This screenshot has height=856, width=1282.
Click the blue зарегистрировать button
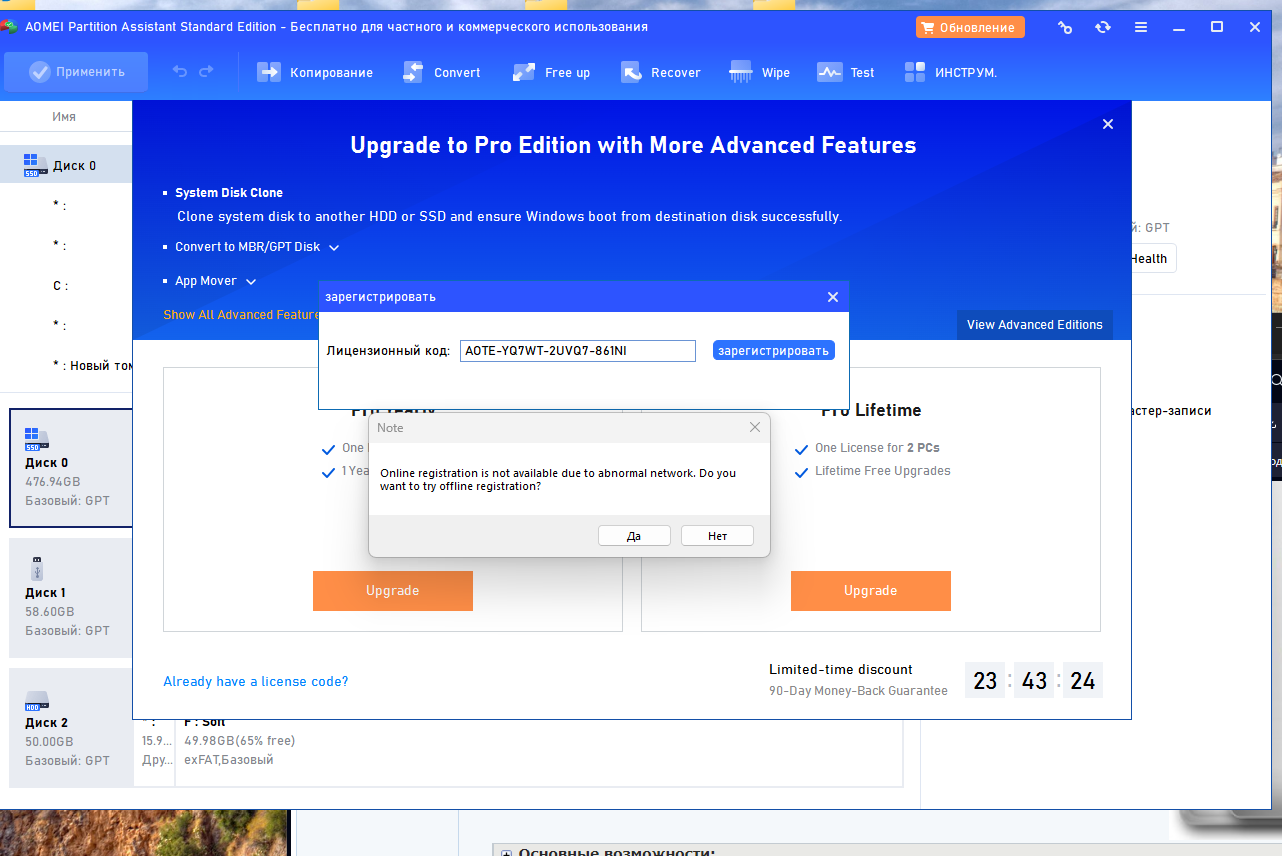(774, 350)
